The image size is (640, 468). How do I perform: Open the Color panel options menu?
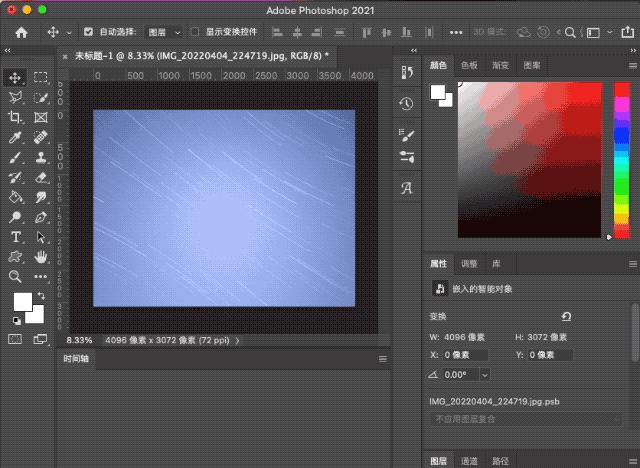[631, 65]
